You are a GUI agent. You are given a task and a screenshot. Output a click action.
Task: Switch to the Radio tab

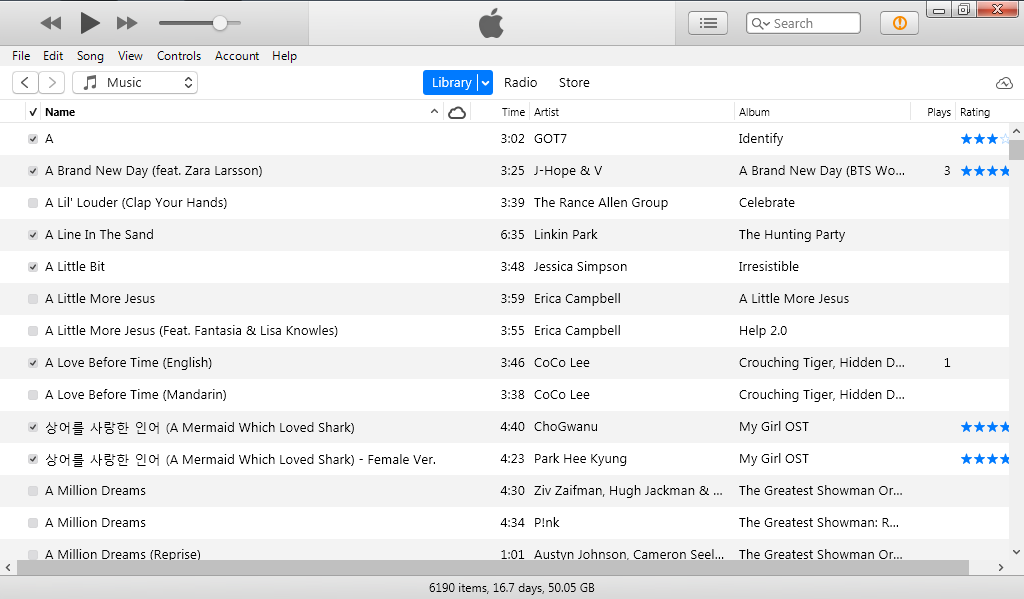coord(520,83)
